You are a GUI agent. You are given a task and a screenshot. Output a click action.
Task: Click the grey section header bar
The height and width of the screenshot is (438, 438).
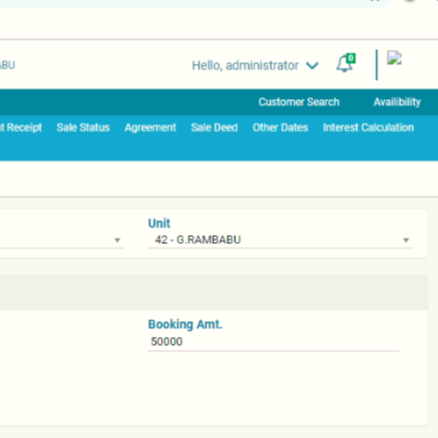pos(214,292)
